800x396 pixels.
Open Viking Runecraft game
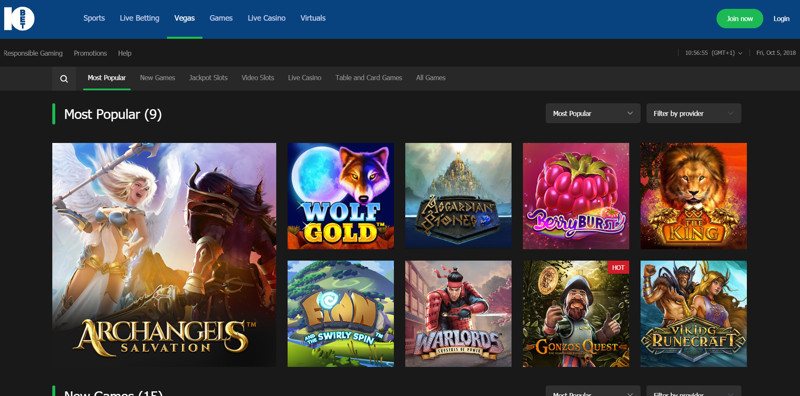tap(693, 314)
